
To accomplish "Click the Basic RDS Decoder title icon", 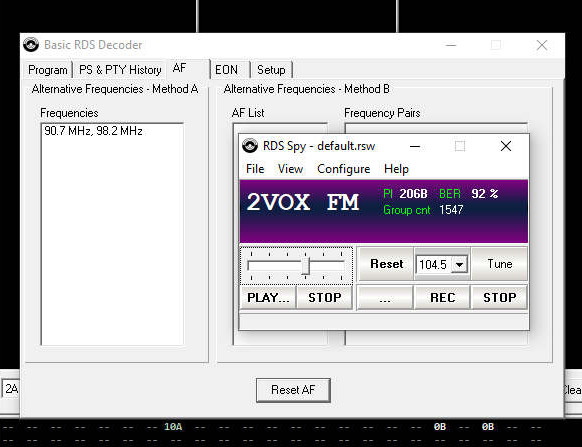I will pos(31,45).
